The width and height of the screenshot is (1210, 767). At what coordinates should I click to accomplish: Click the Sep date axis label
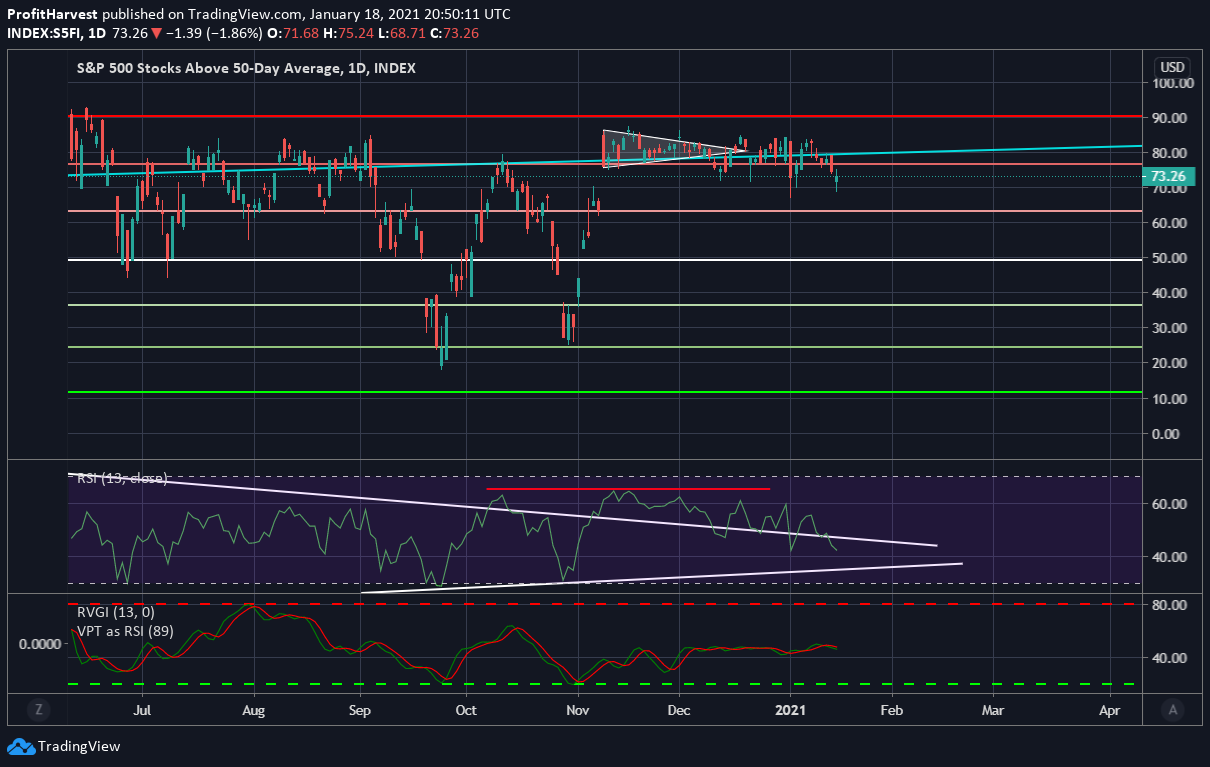(360, 710)
